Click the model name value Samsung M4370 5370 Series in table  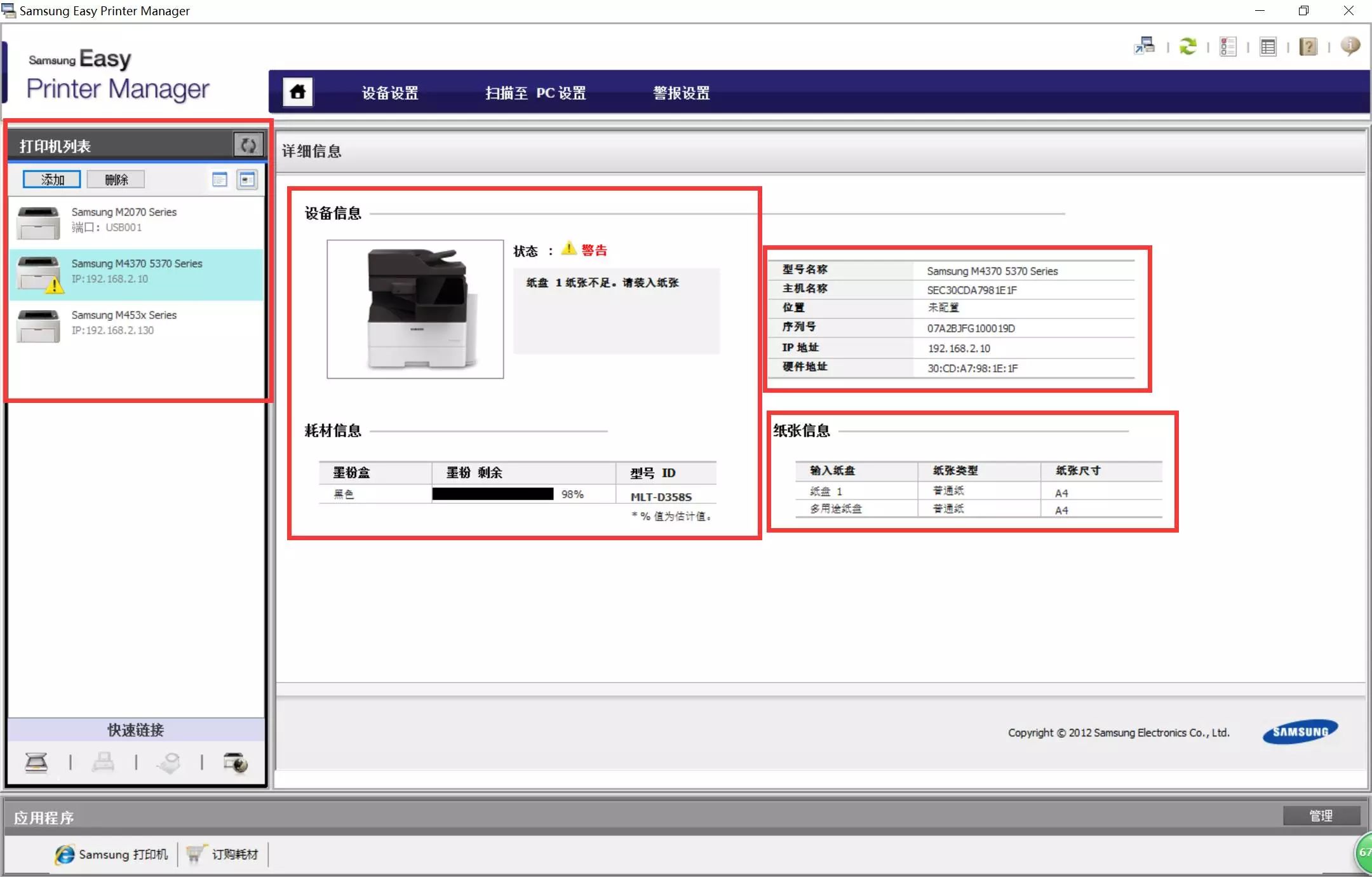(992, 271)
